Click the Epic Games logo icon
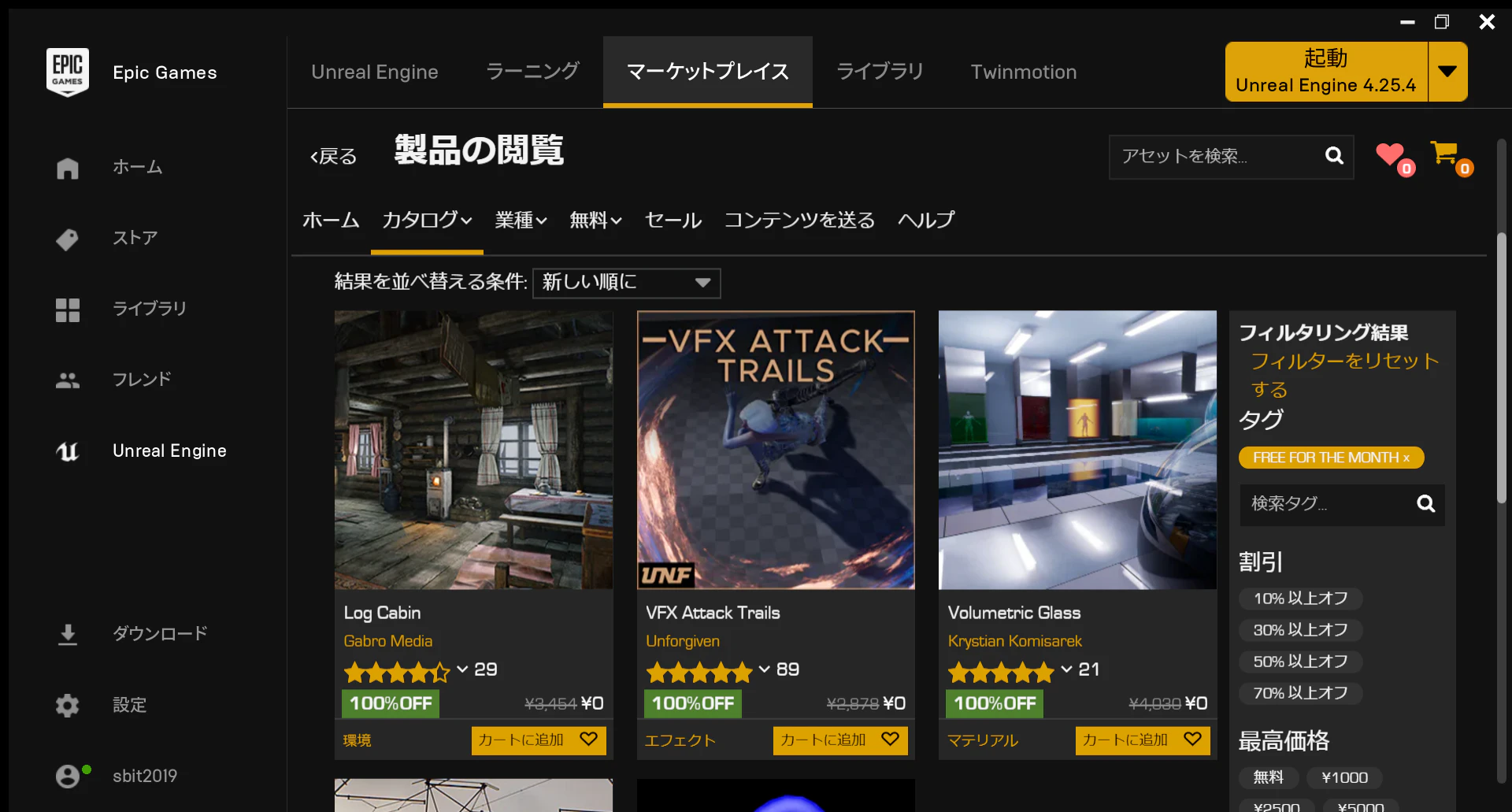This screenshot has width=1512, height=812. click(68, 72)
